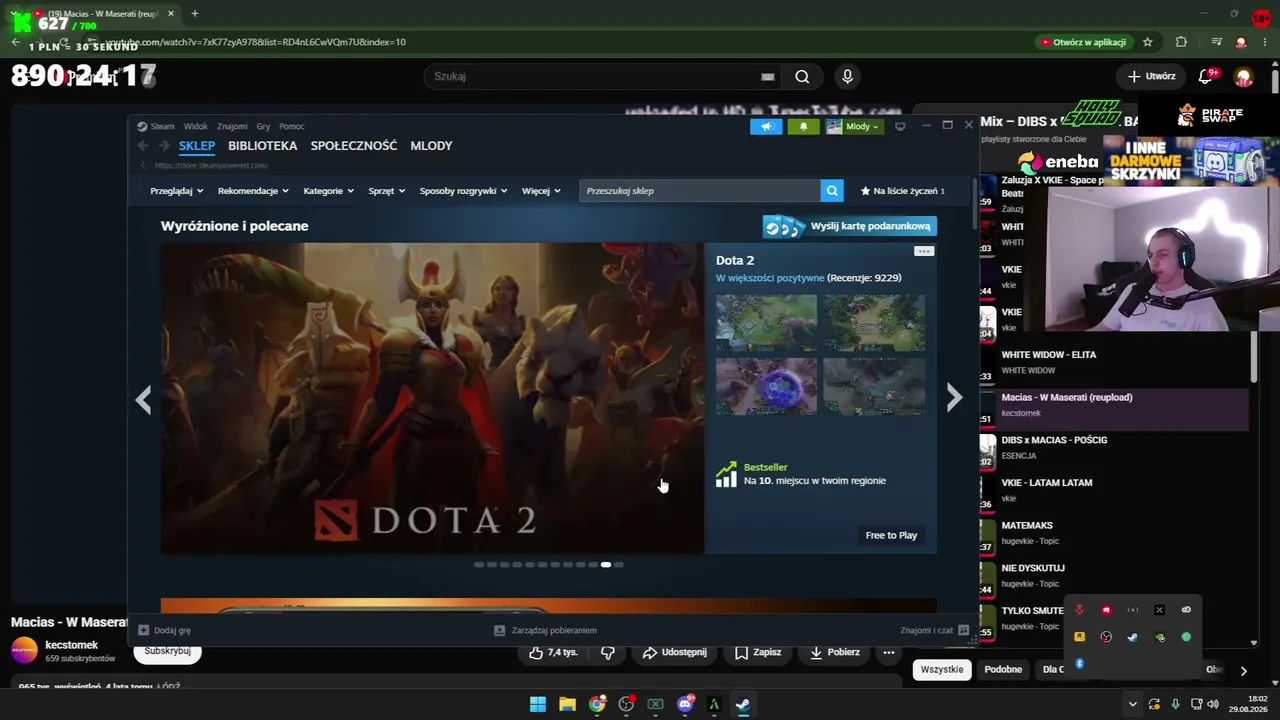Open Rockstar Games Launcher tray icon

pos(1079,637)
